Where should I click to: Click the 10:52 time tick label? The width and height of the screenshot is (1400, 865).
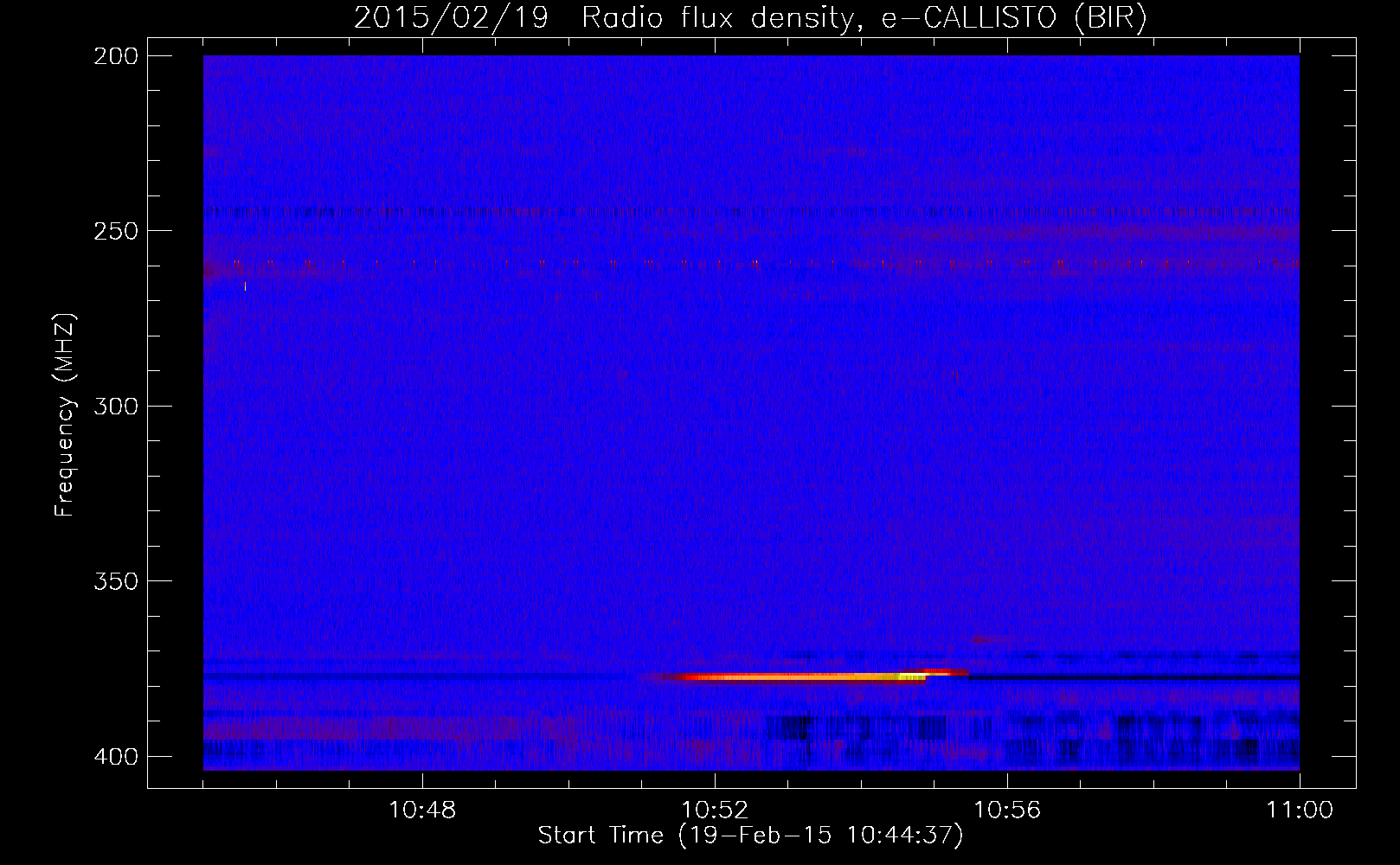[x=715, y=811]
